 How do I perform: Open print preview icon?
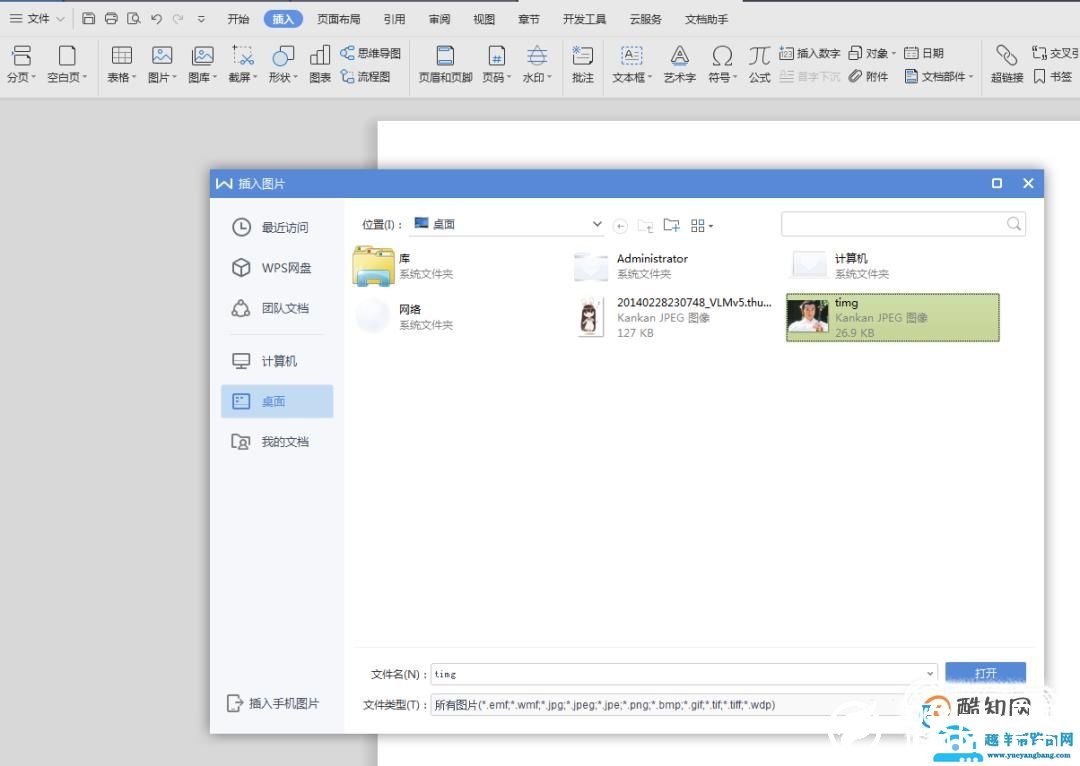coord(134,19)
